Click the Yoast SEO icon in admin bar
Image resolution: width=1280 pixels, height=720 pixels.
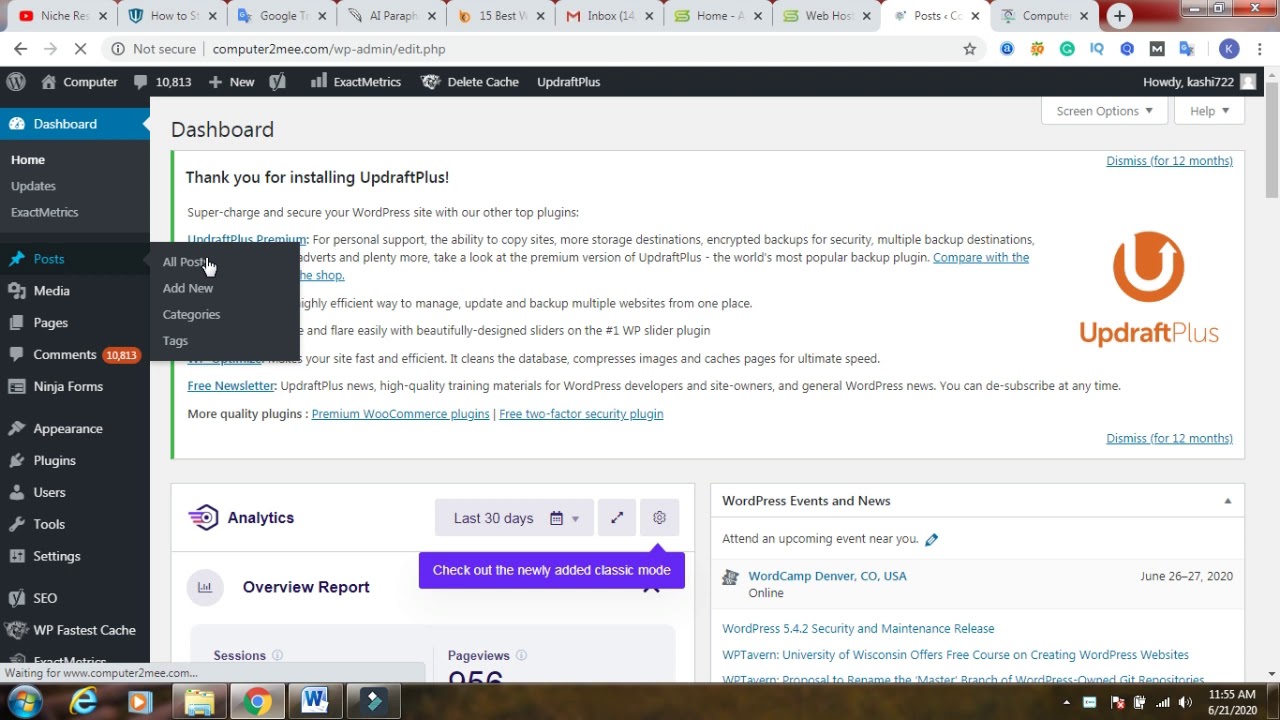click(x=277, y=82)
